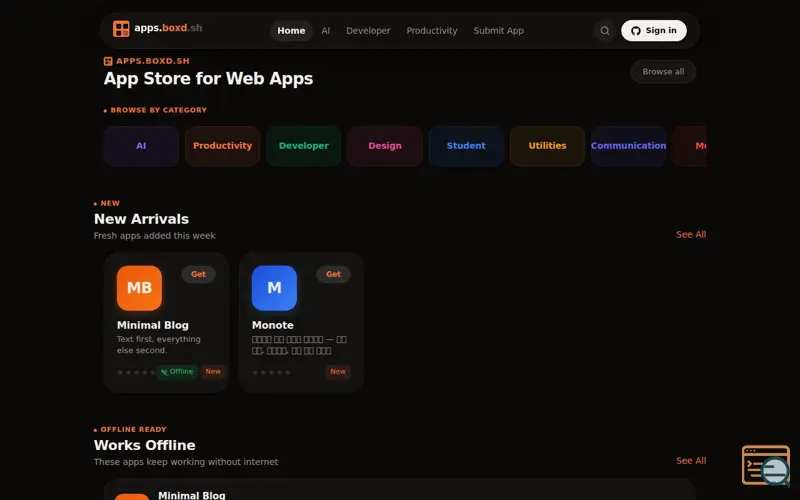Select the Student category tile
Screen dimensions: 800x500
[466, 146]
